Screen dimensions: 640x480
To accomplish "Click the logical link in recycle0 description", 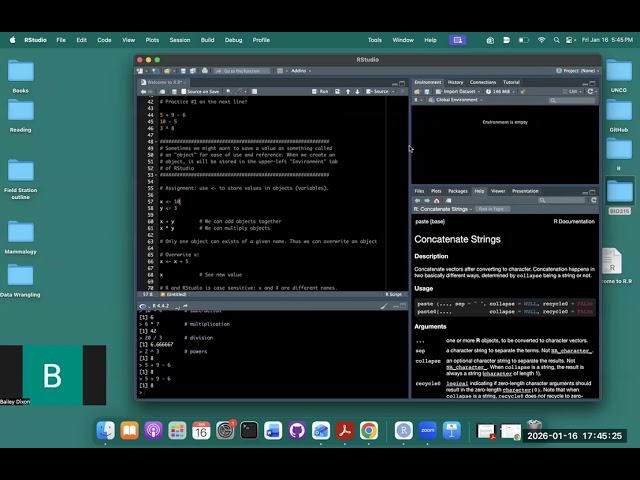I will (x=457, y=383).
